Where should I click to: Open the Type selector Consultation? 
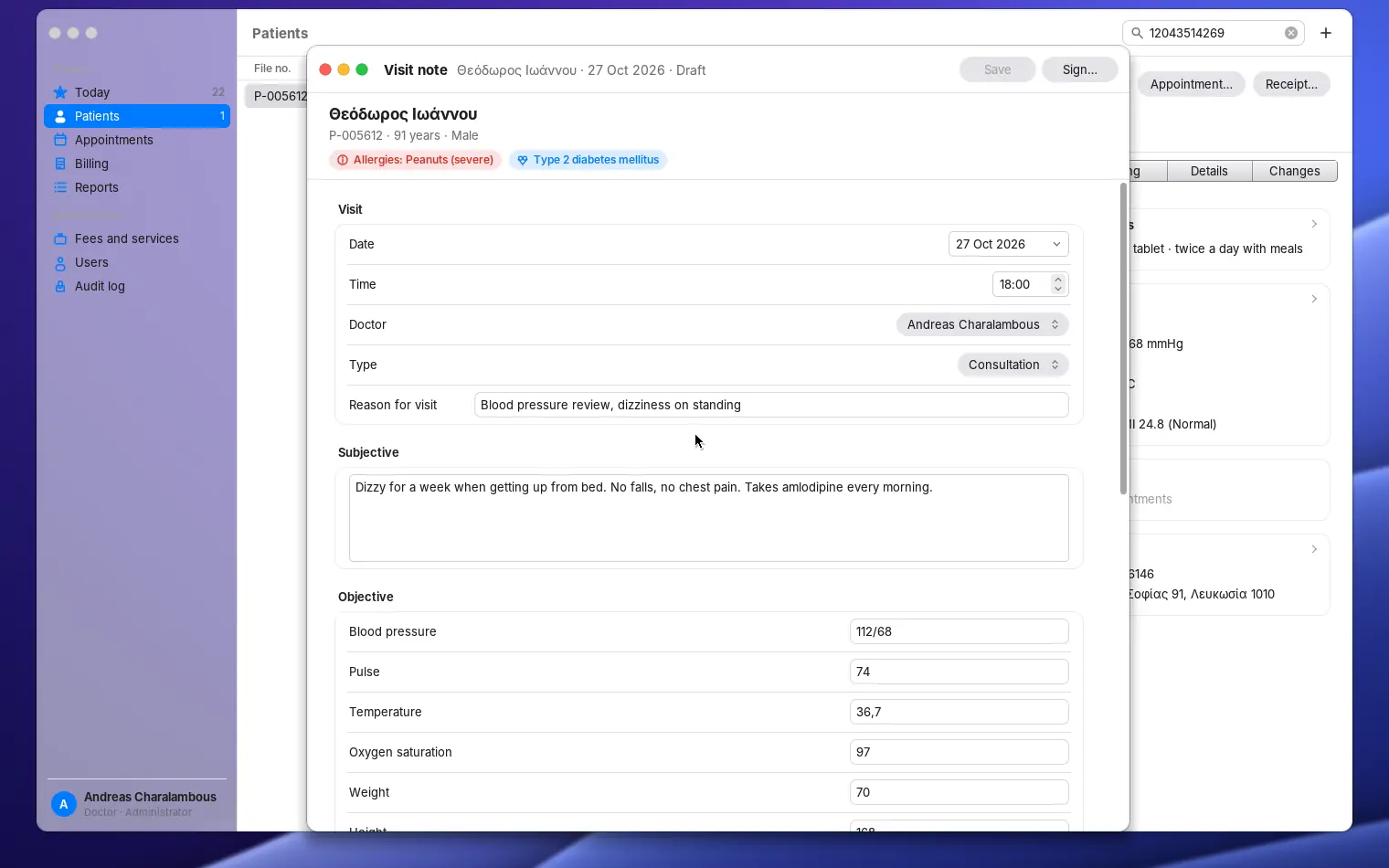[x=1013, y=365]
